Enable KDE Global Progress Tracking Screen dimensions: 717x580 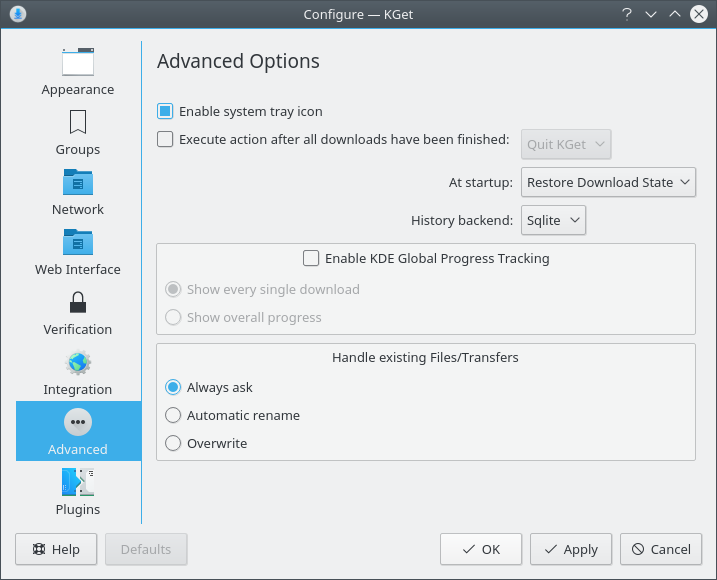click(x=311, y=258)
